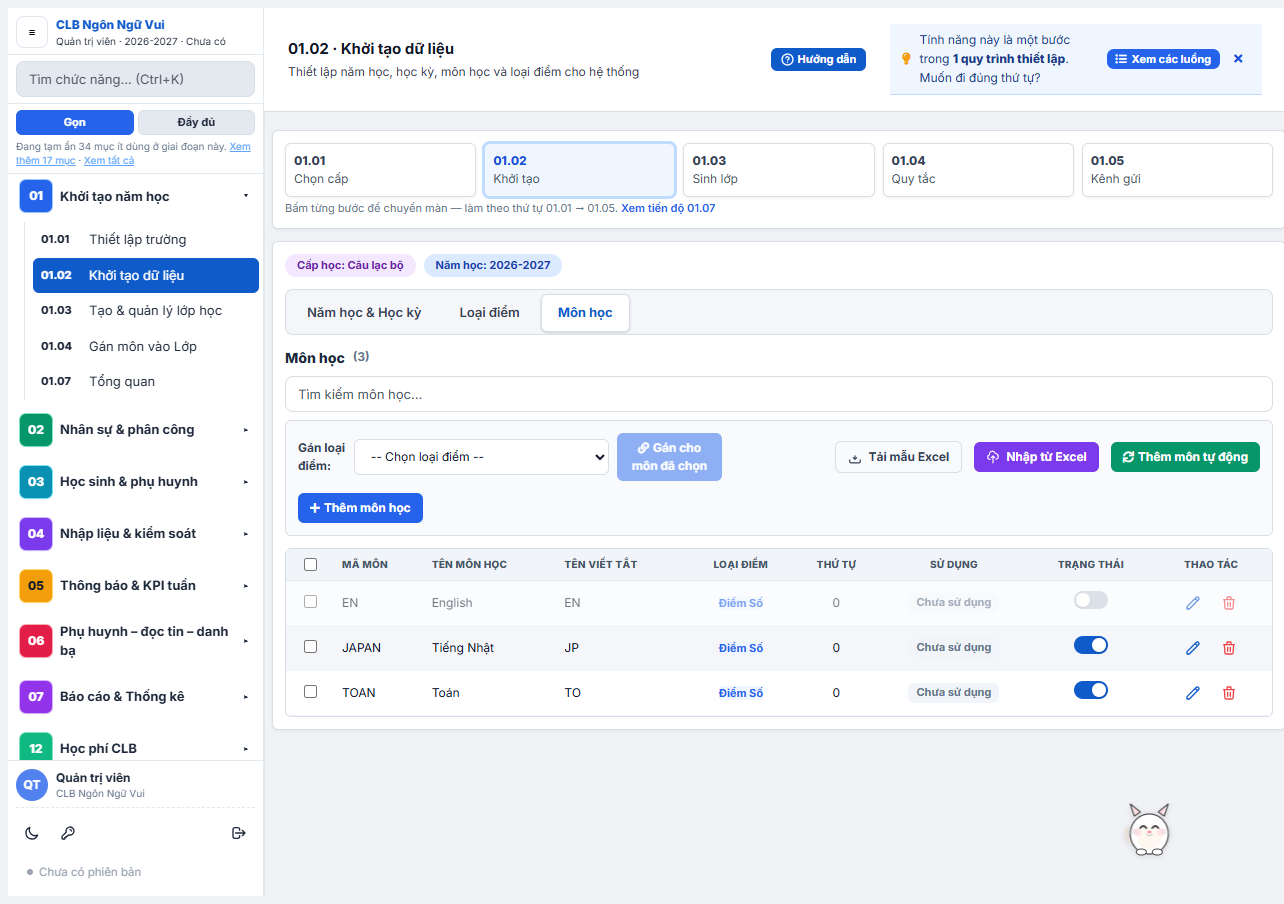The width and height of the screenshot is (1284, 904).
Task: Edit the Toán subject row
Action: tap(1192, 693)
